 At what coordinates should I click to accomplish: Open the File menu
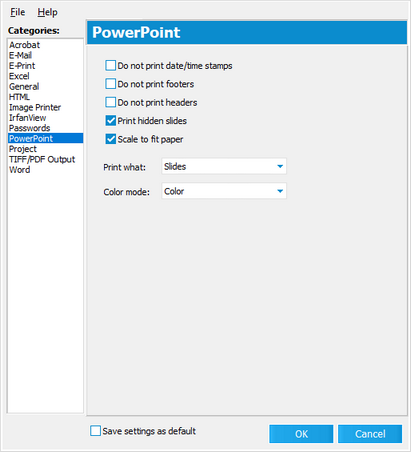tap(18, 12)
